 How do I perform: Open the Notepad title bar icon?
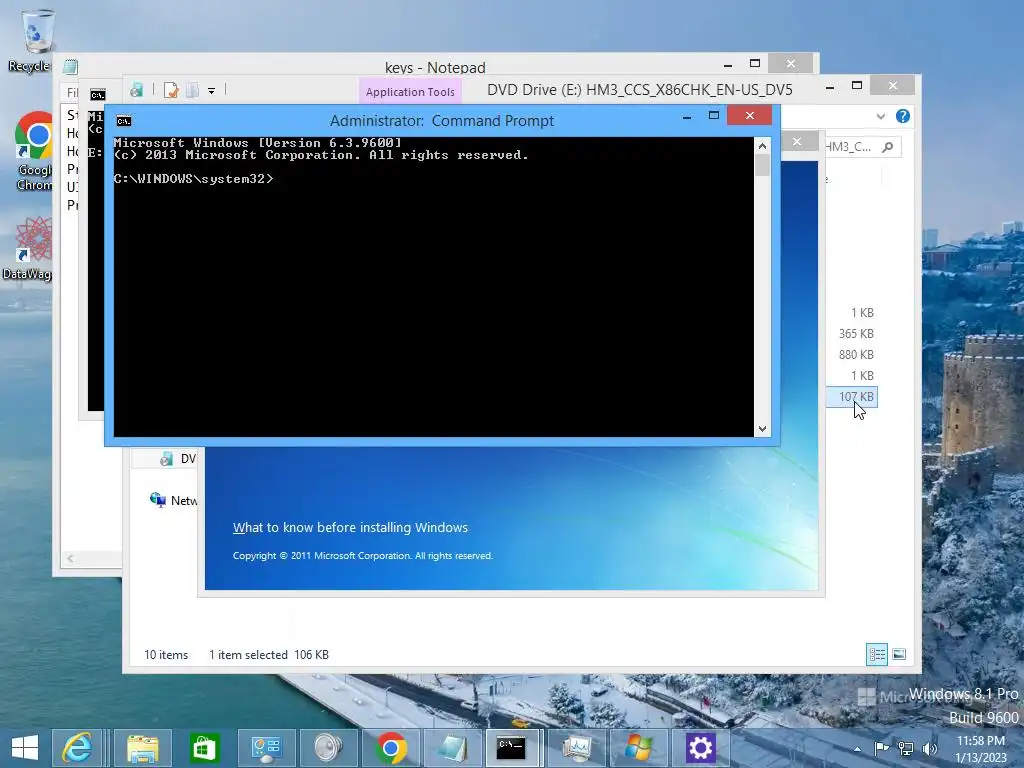coord(71,67)
